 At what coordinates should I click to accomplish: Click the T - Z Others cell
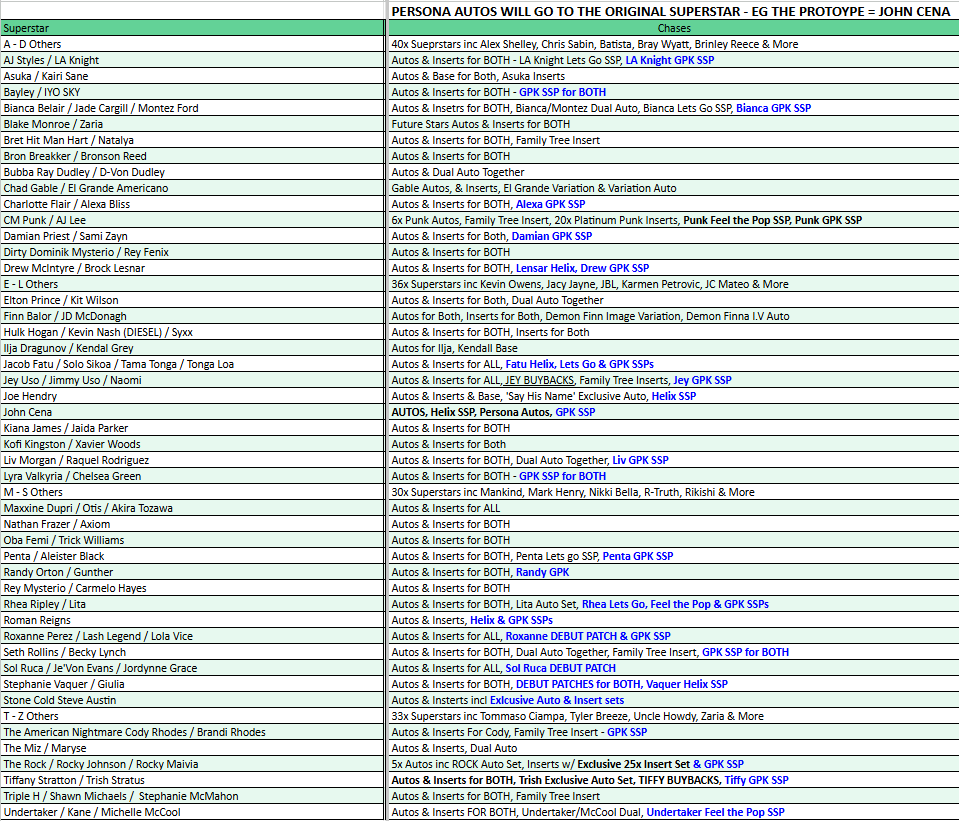193,716
